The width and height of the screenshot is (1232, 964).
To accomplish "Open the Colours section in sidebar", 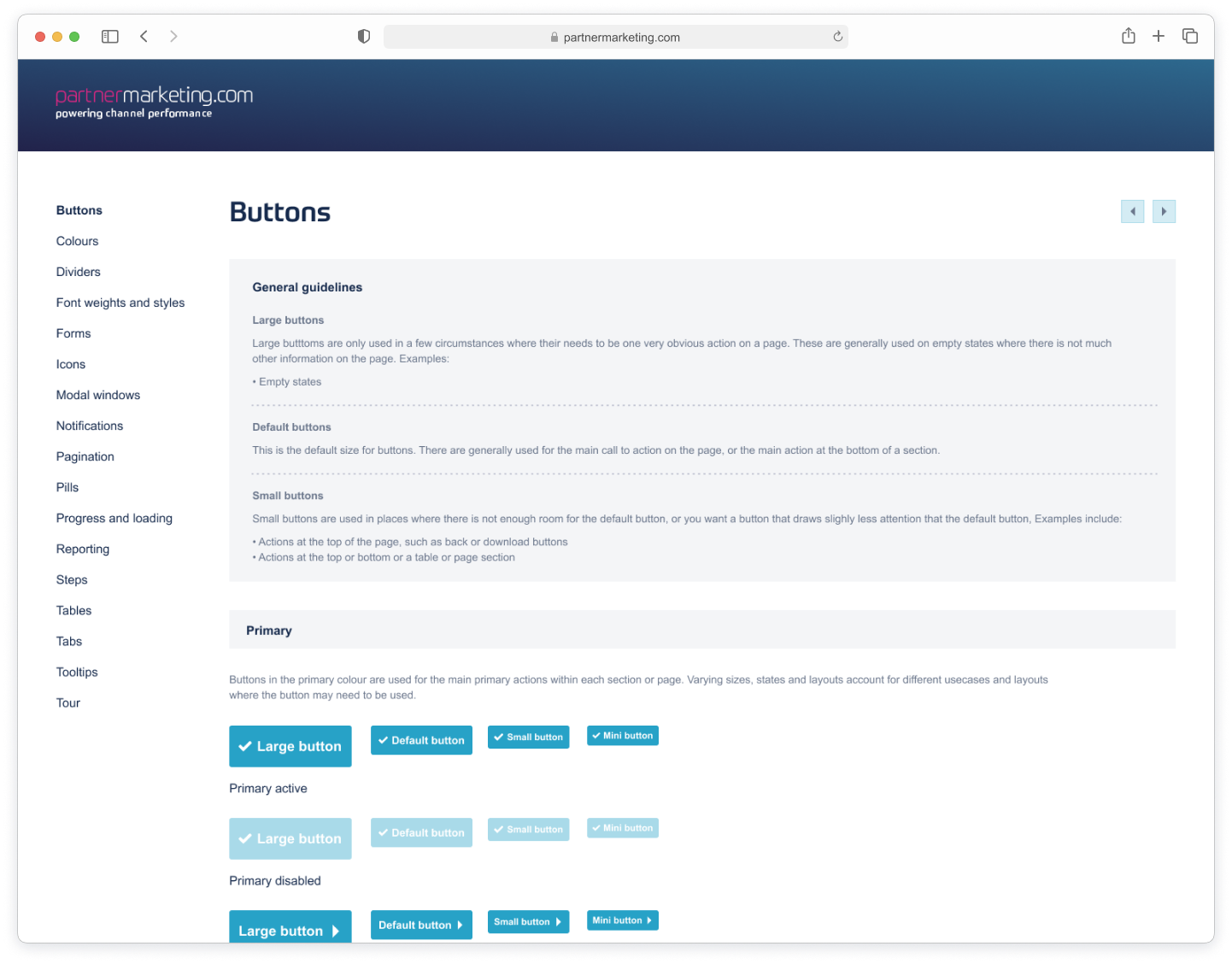I will click(77, 241).
